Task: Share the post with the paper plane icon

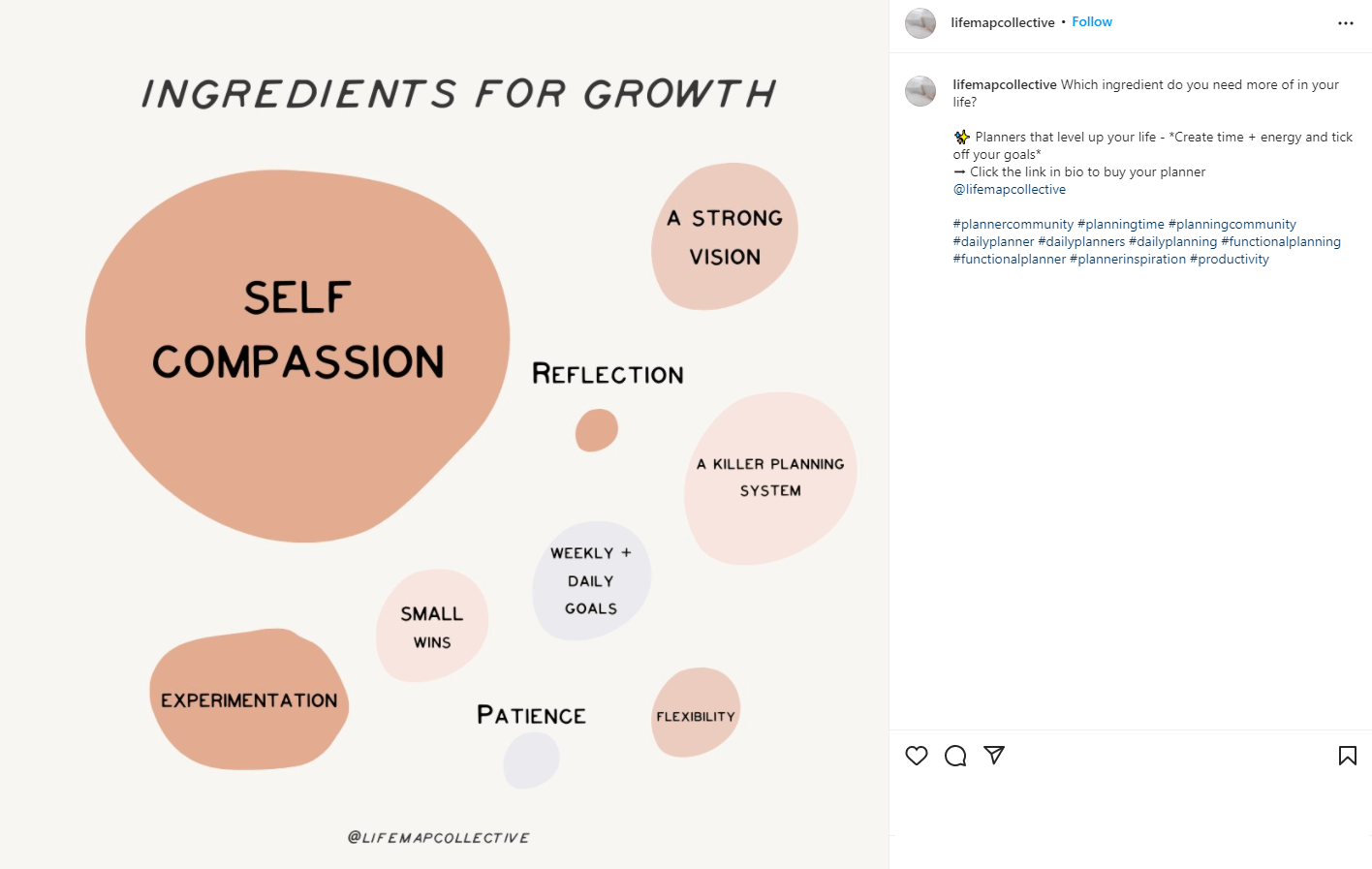Action: coord(994,756)
